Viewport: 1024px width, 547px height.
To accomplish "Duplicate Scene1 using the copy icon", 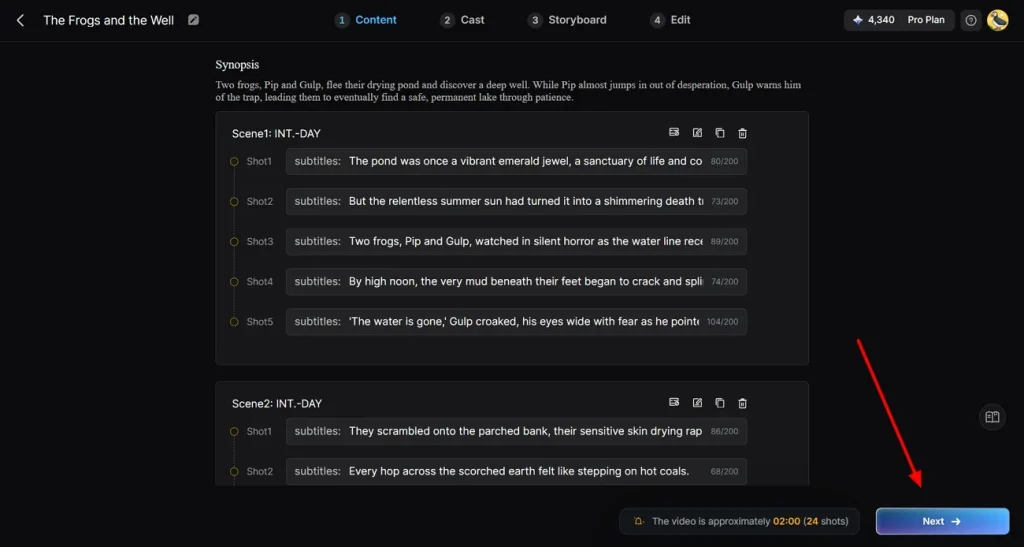I will (x=720, y=133).
